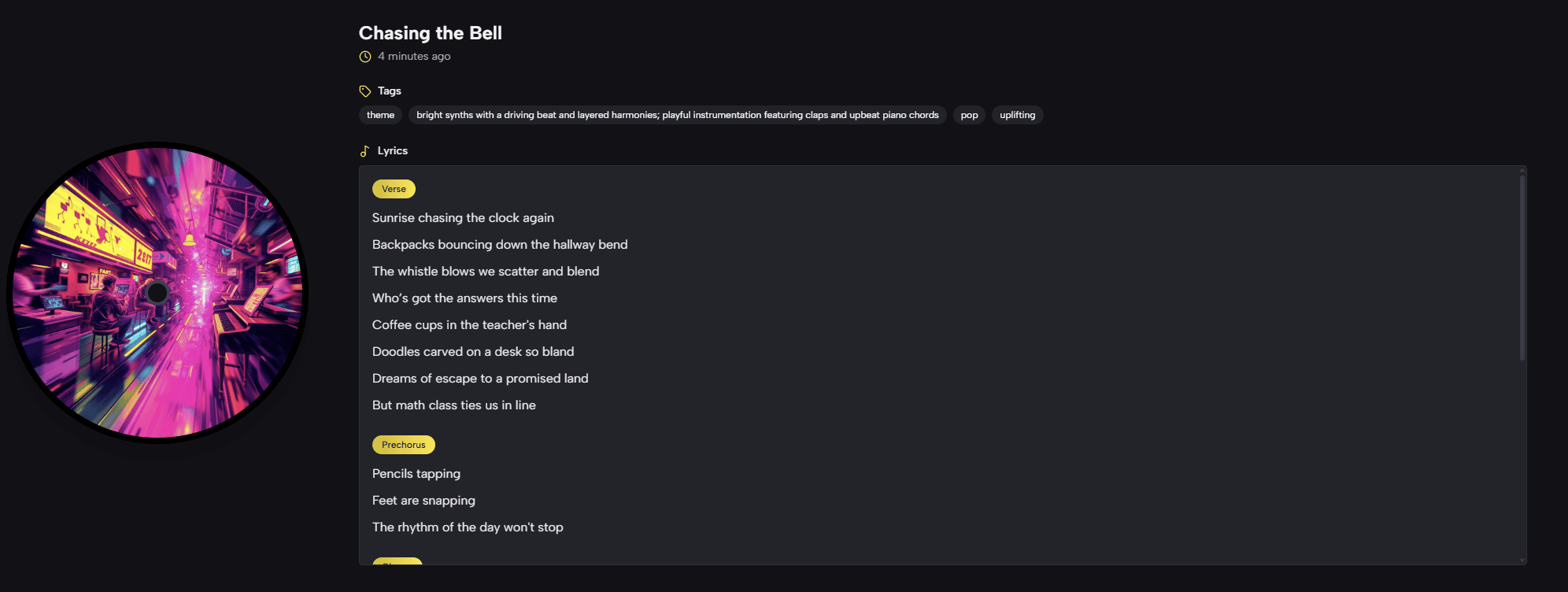Click the yellow Verse section label
Viewport: 1568px width, 592px height.
pyautogui.click(x=394, y=189)
